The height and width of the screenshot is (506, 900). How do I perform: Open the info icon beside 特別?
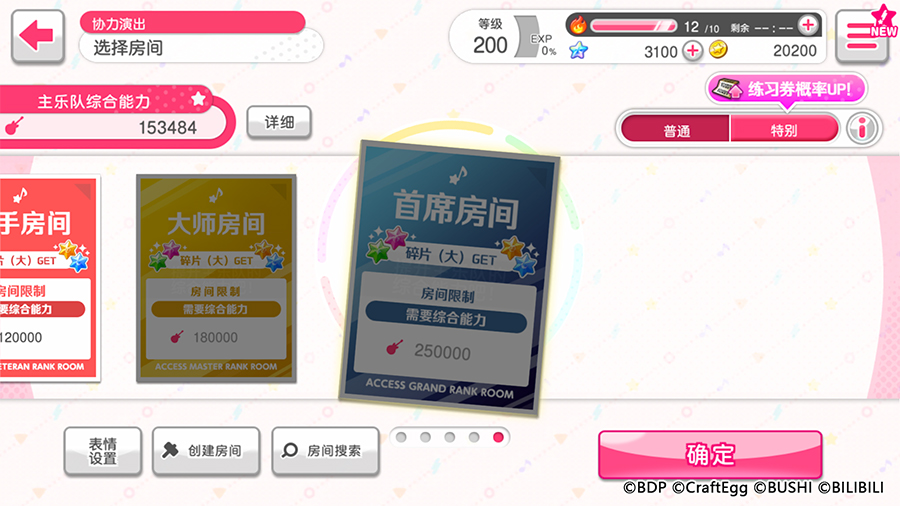point(862,129)
